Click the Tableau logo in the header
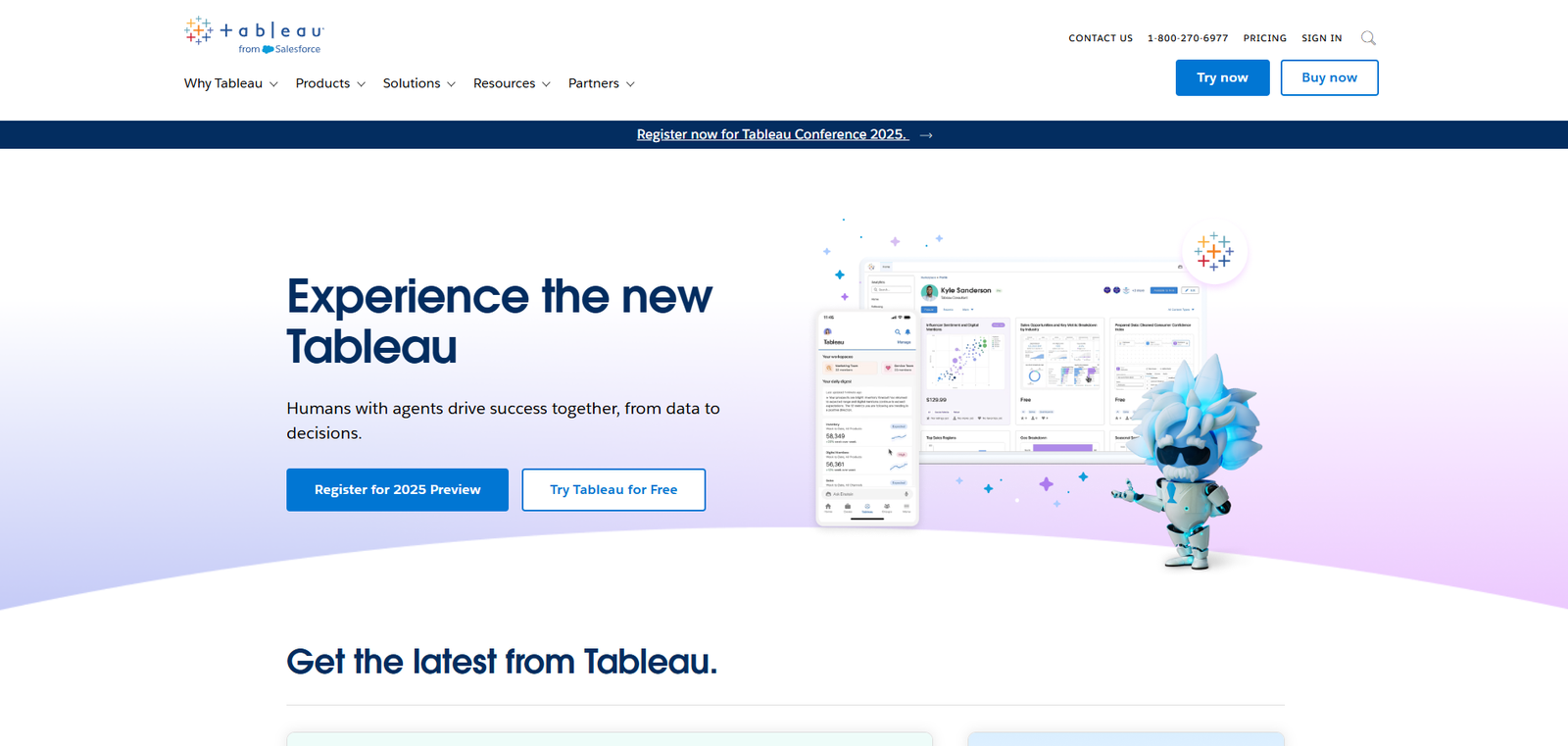Screen dimensions: 1568x746 tap(253, 34)
